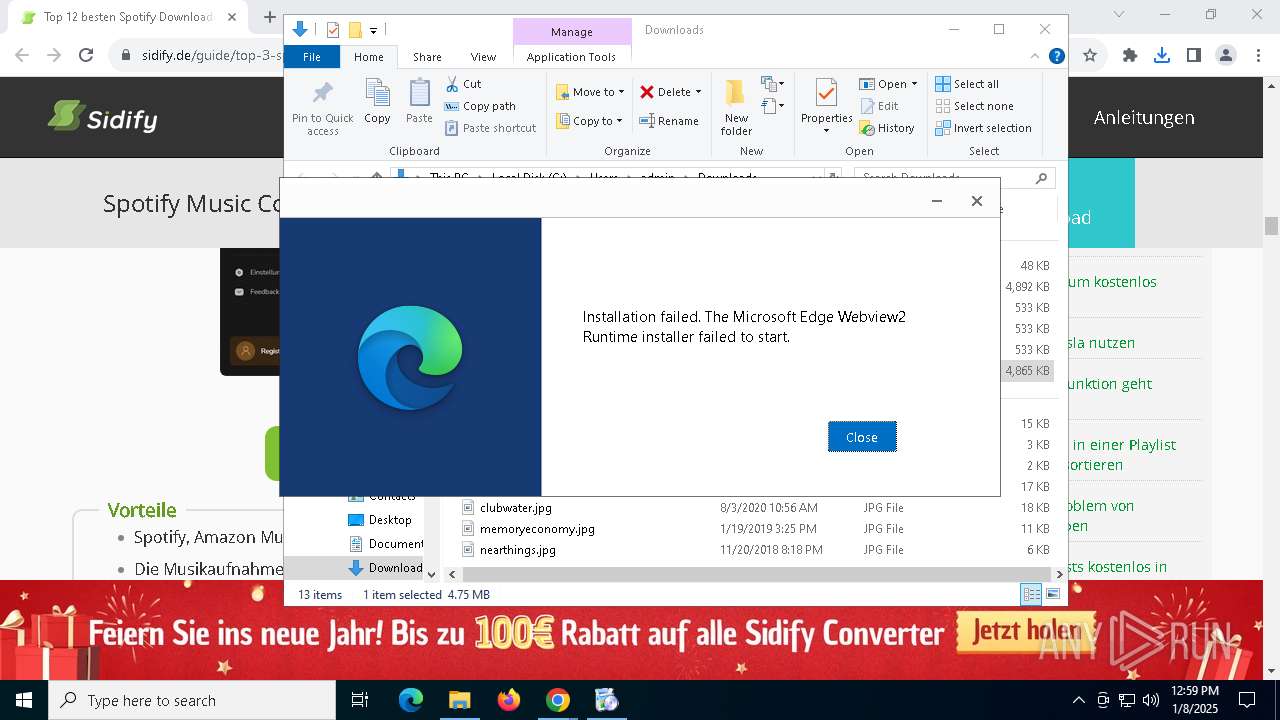This screenshot has width=1280, height=720.
Task: Open a new Chrome tab
Action: click(269, 17)
